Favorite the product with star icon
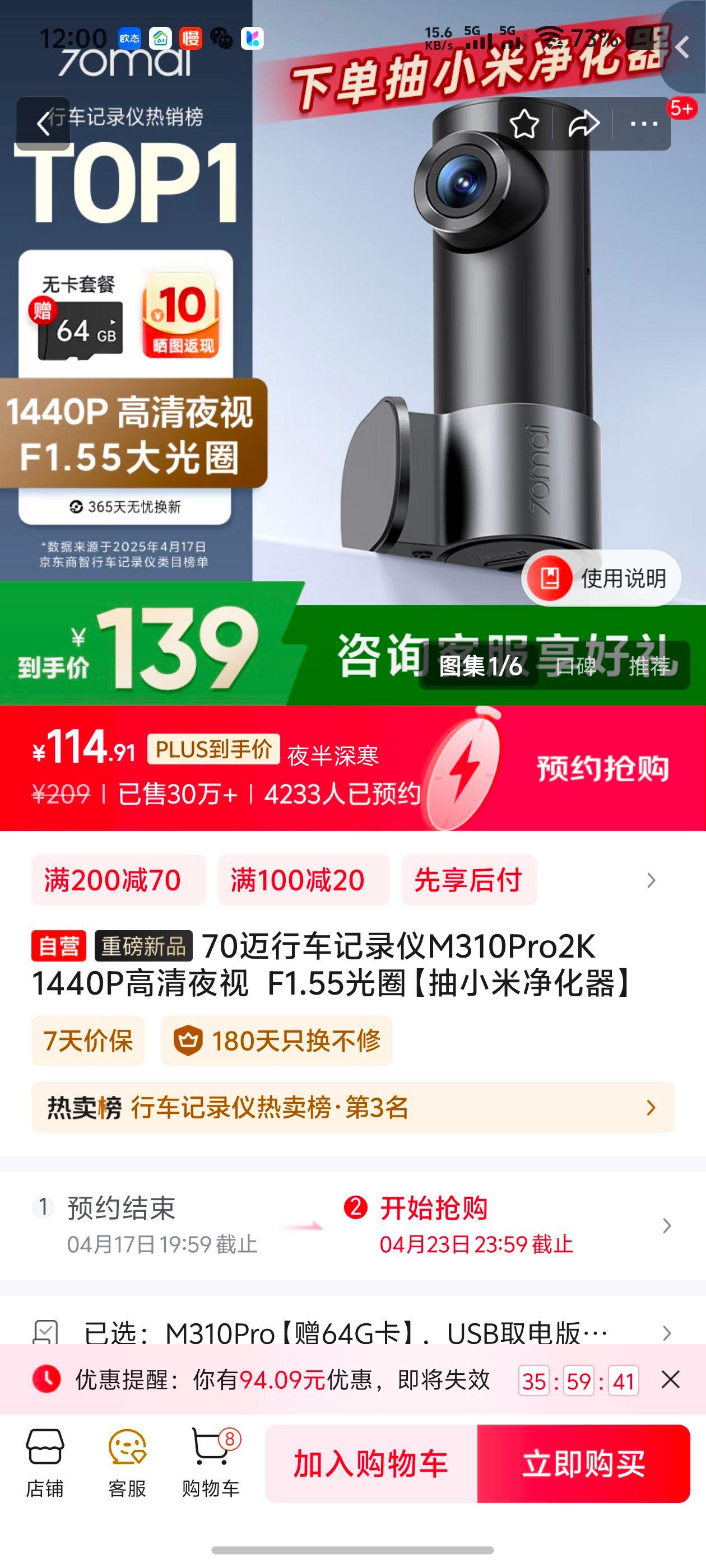 coord(524,124)
